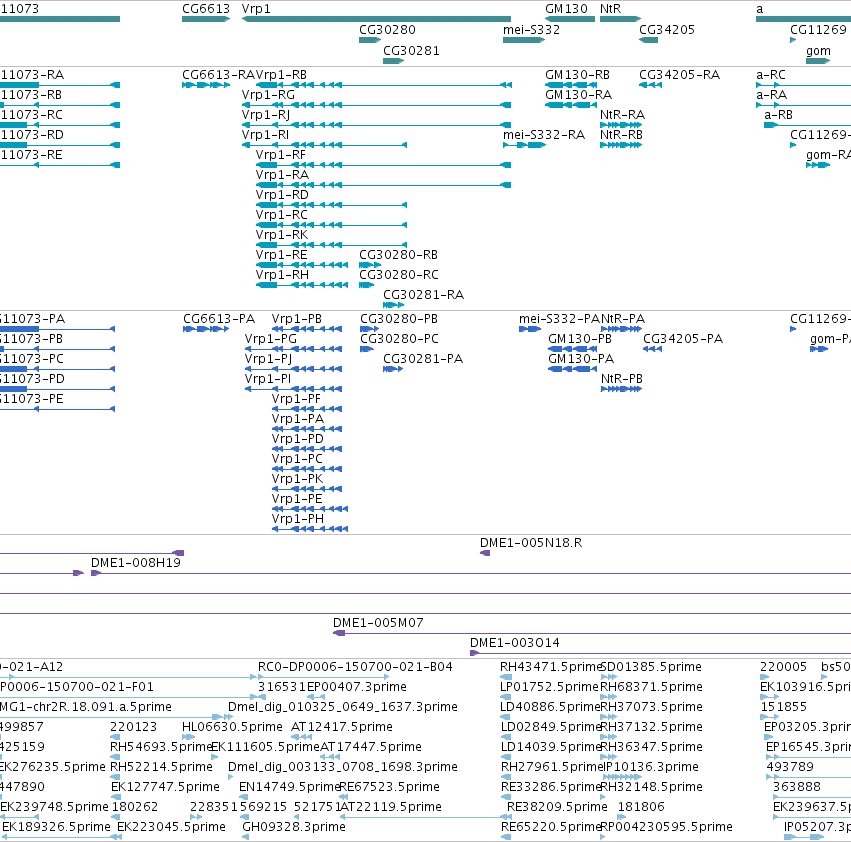
Task: Click transcript Vrp1-RE
Action: [302, 265]
